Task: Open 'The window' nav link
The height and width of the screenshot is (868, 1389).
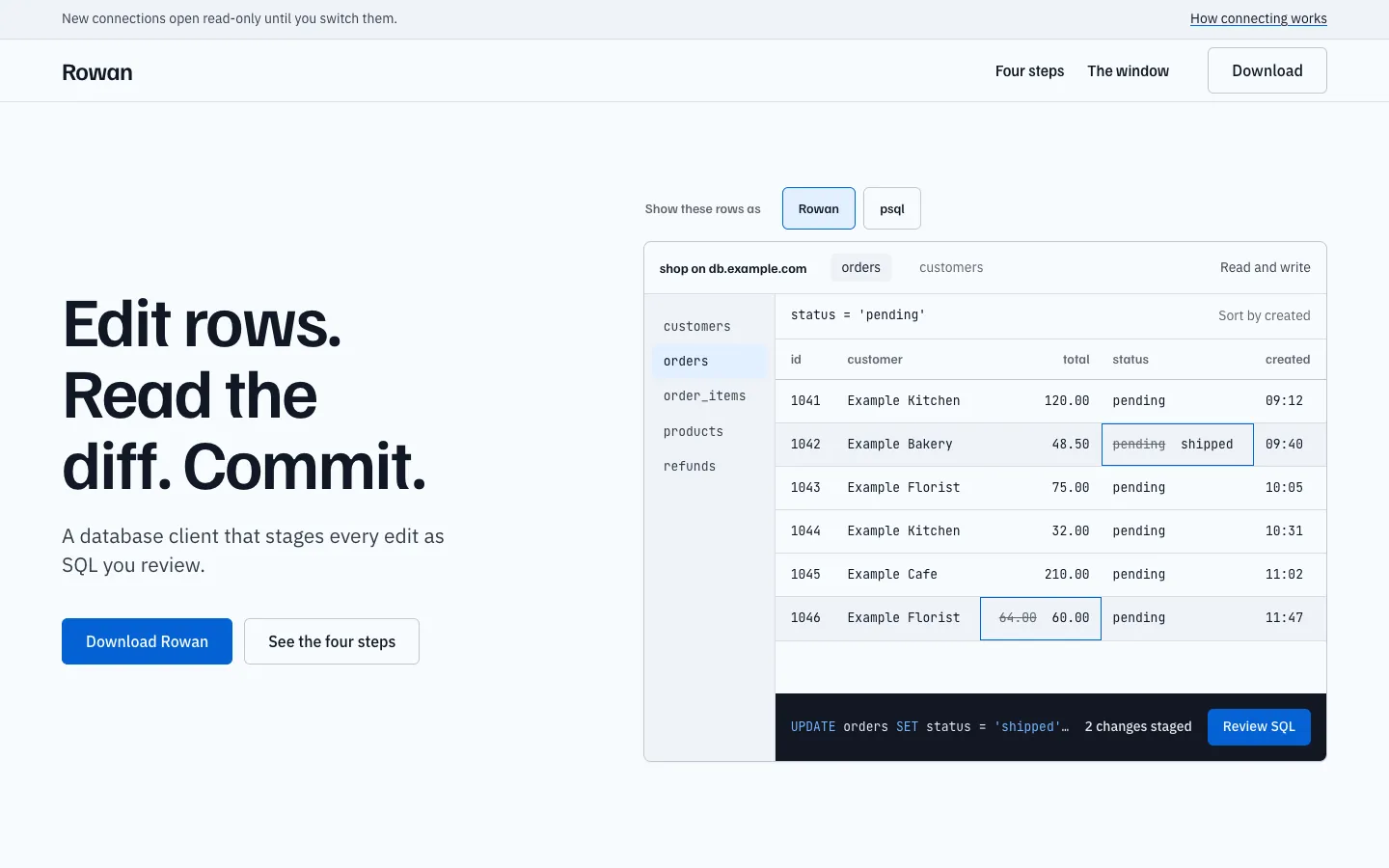Action: (x=1128, y=71)
